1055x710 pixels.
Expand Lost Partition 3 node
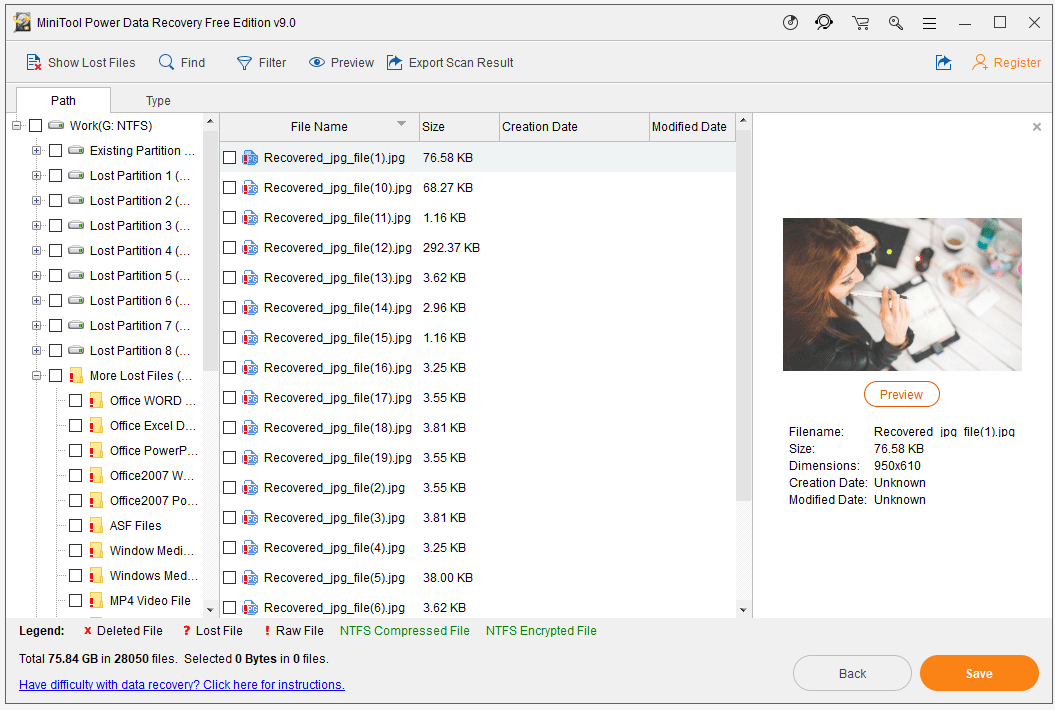tap(36, 225)
